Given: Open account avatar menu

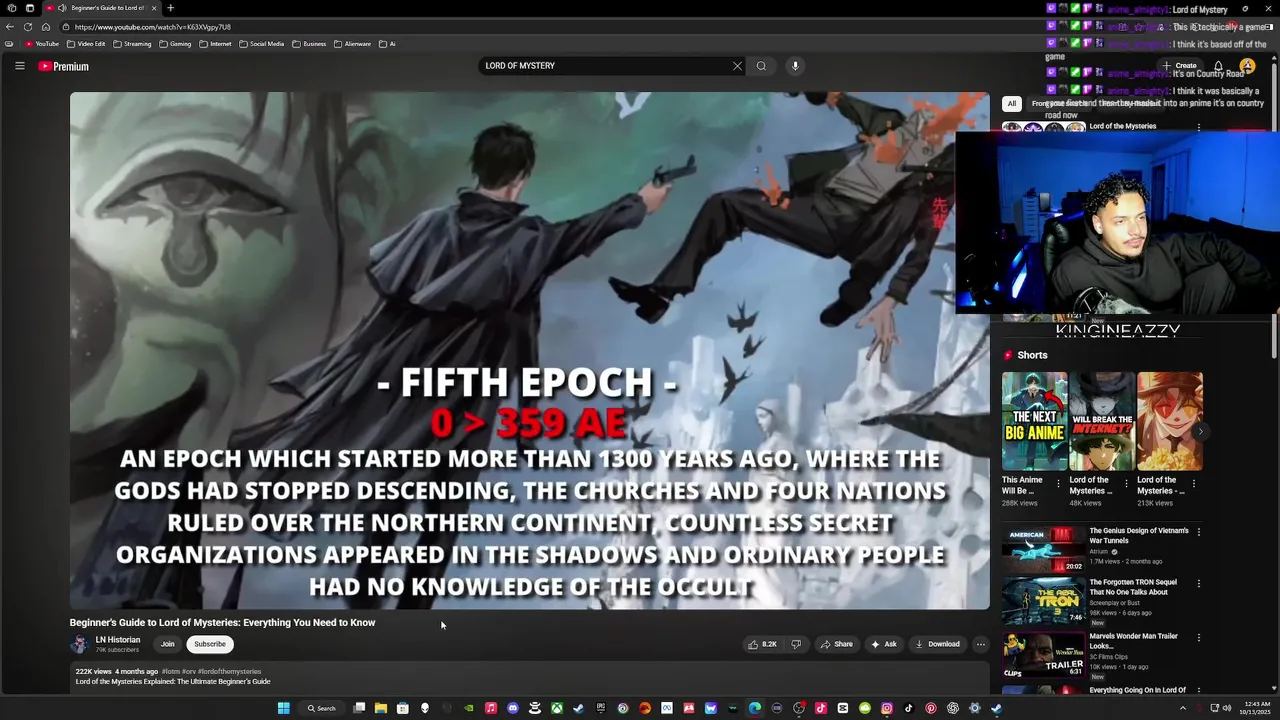Looking at the screenshot, I should (x=1247, y=66).
